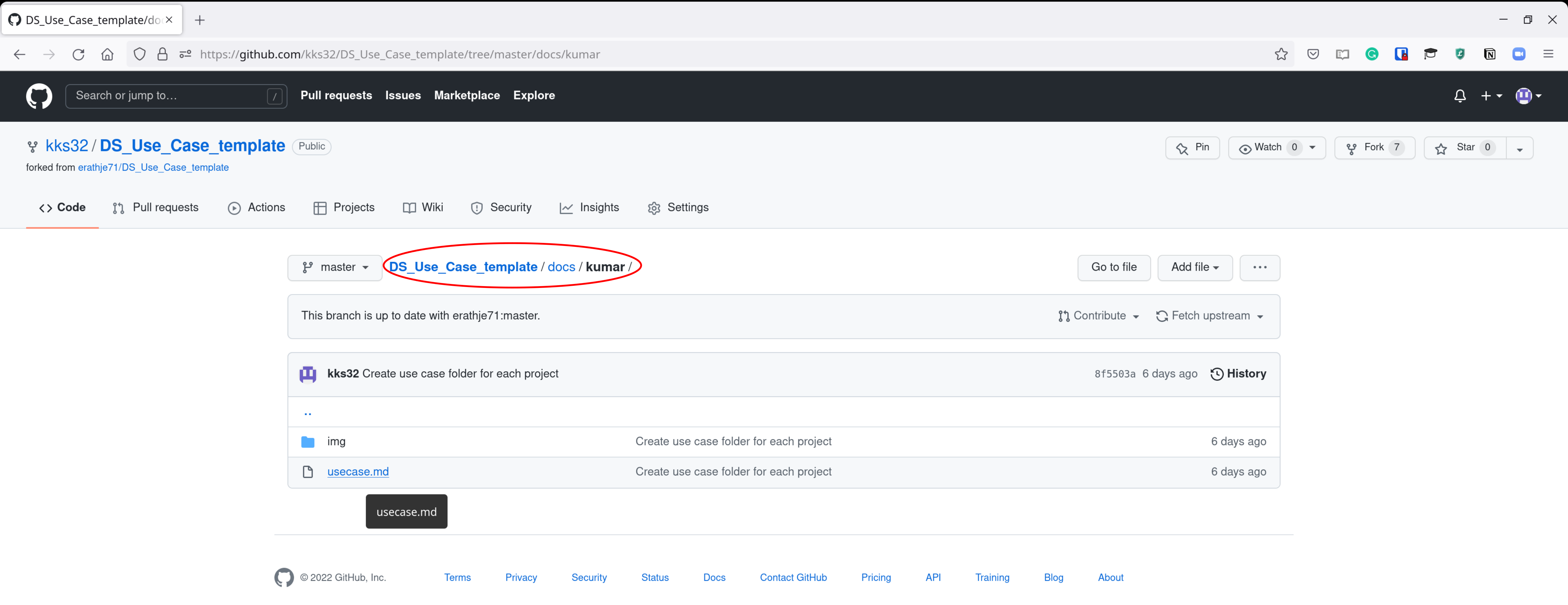Screen dimensions: 1568x605
Task: Open the Add file dropdown
Action: 1194,267
